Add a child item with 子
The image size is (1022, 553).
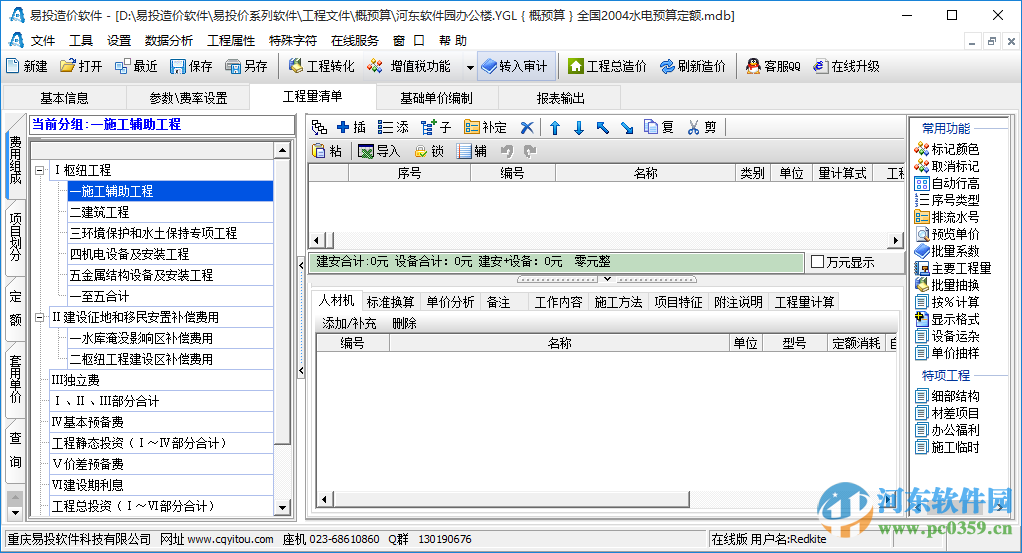(435, 127)
